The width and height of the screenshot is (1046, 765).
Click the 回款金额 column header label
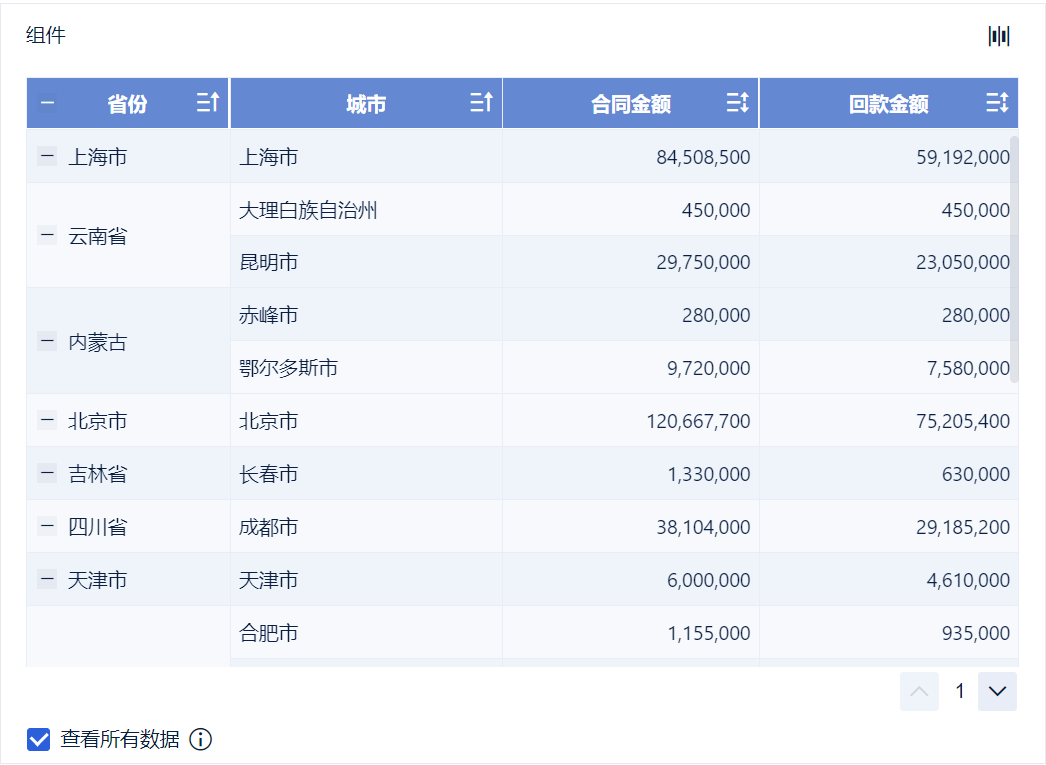(888, 104)
